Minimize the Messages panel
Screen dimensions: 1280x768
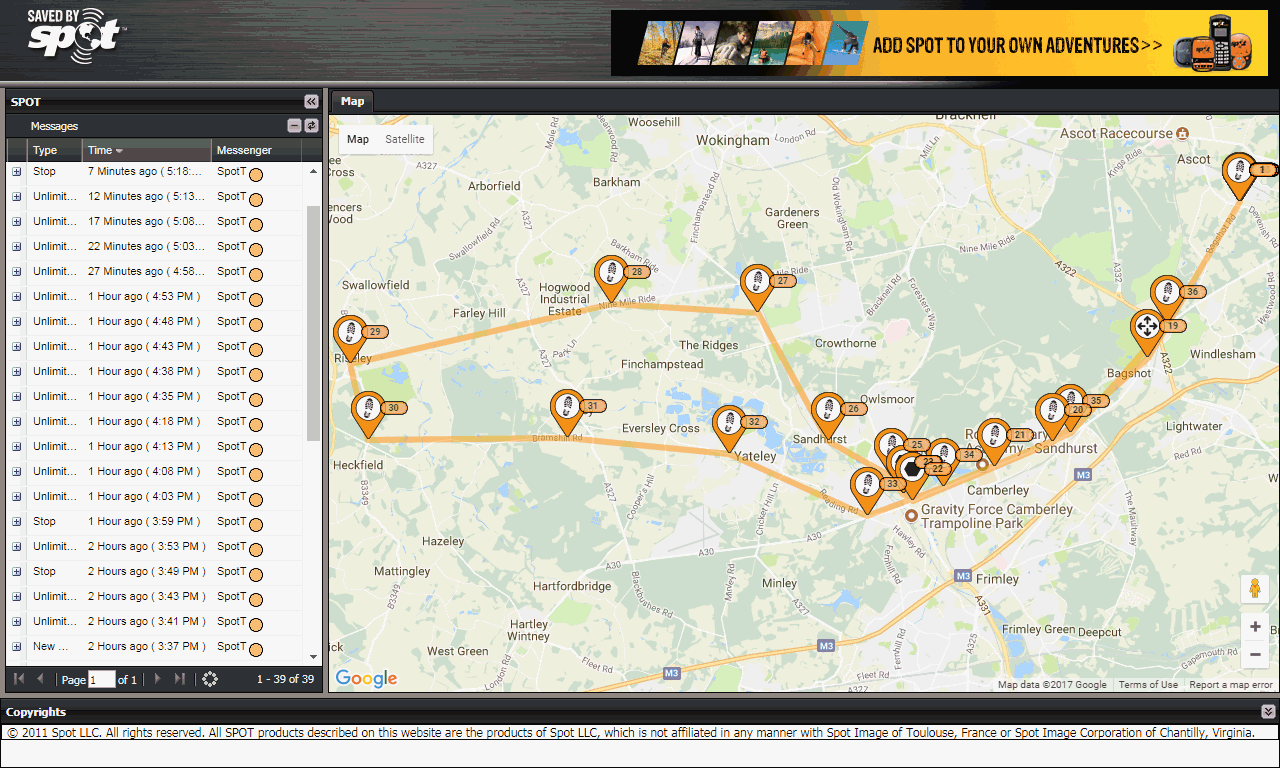tap(294, 126)
